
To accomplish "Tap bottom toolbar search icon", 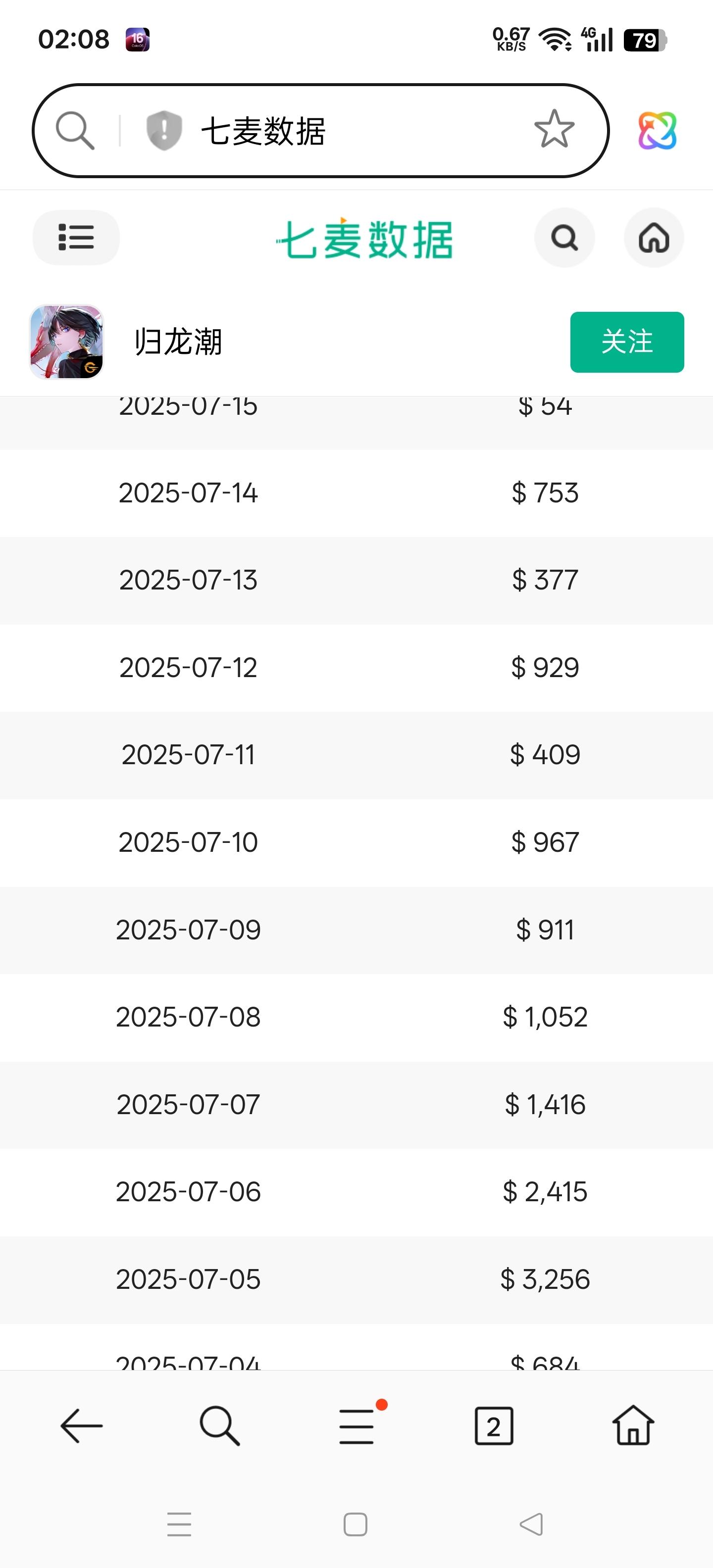I will pos(219,1425).
